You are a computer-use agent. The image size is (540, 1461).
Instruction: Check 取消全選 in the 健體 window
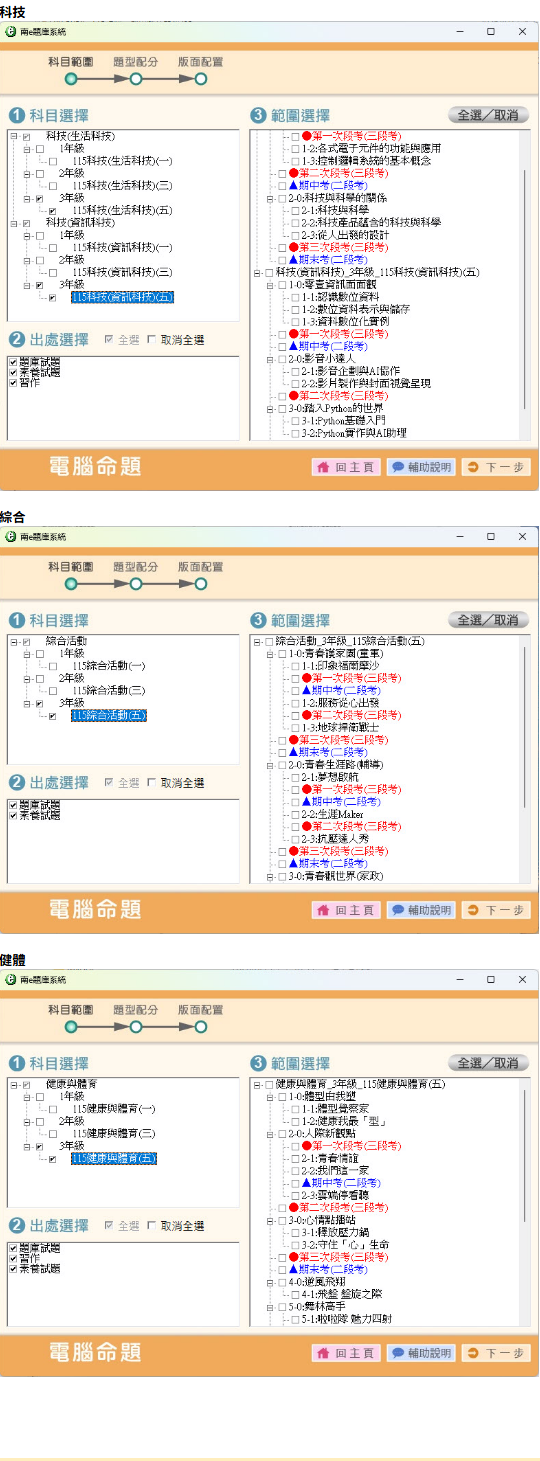[152, 1226]
